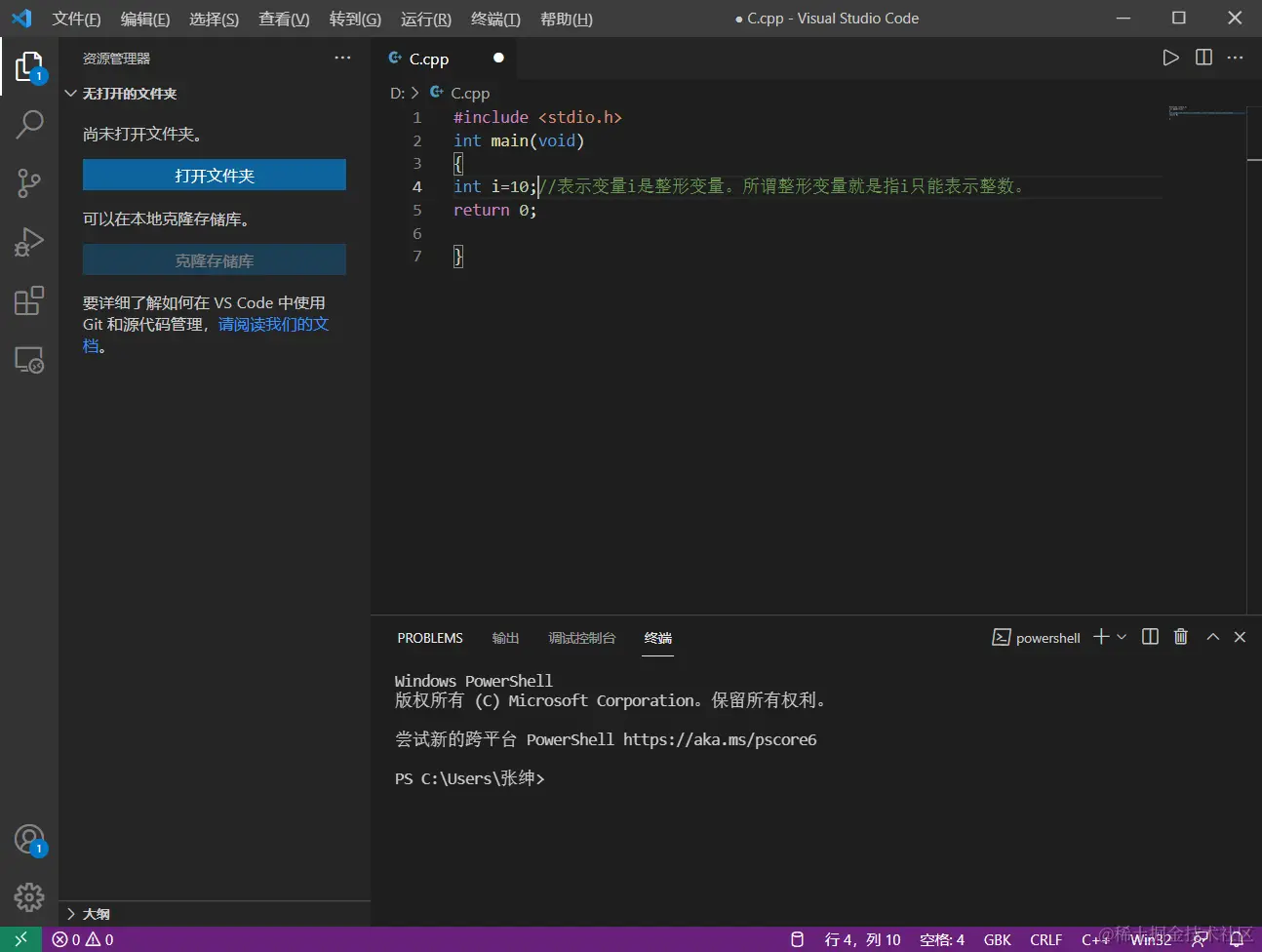This screenshot has height=952, width=1262.
Task: Open the 查看(V) menu
Action: click(284, 19)
